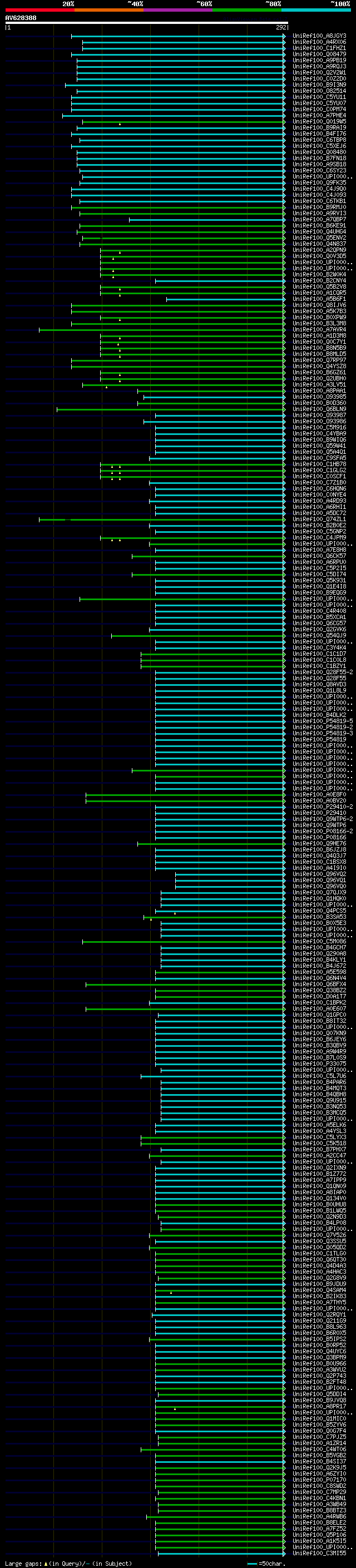The image size is (356, 1568).
Task: Open hit UniRef100_Q9HE76
Action: pyautogui.click(x=319, y=844)
